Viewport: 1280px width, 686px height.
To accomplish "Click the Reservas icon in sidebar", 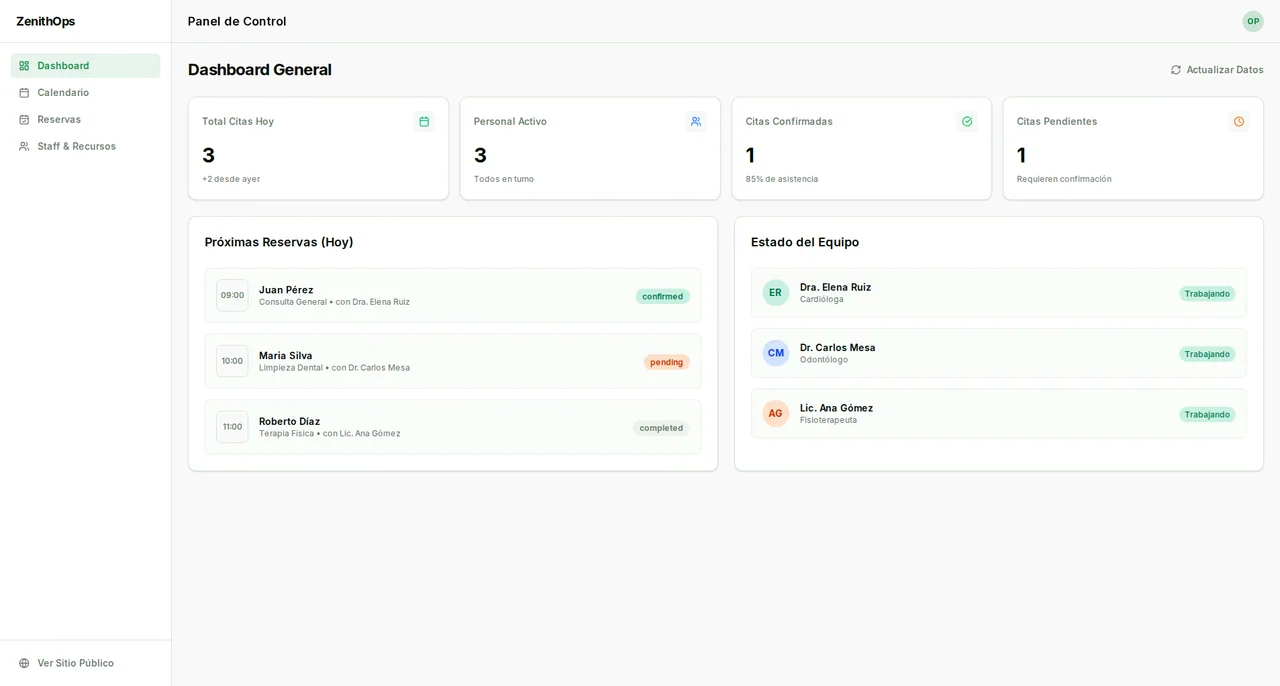I will coord(24,120).
